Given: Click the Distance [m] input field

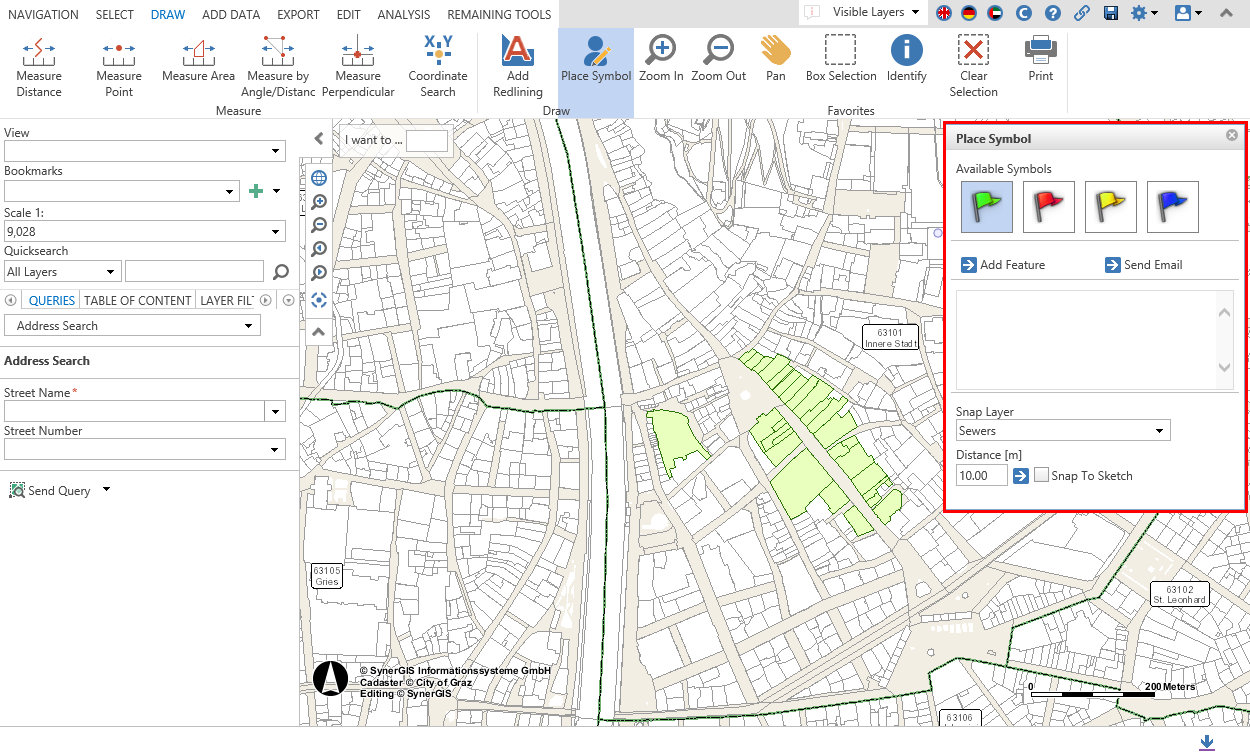Looking at the screenshot, I should click(981, 476).
